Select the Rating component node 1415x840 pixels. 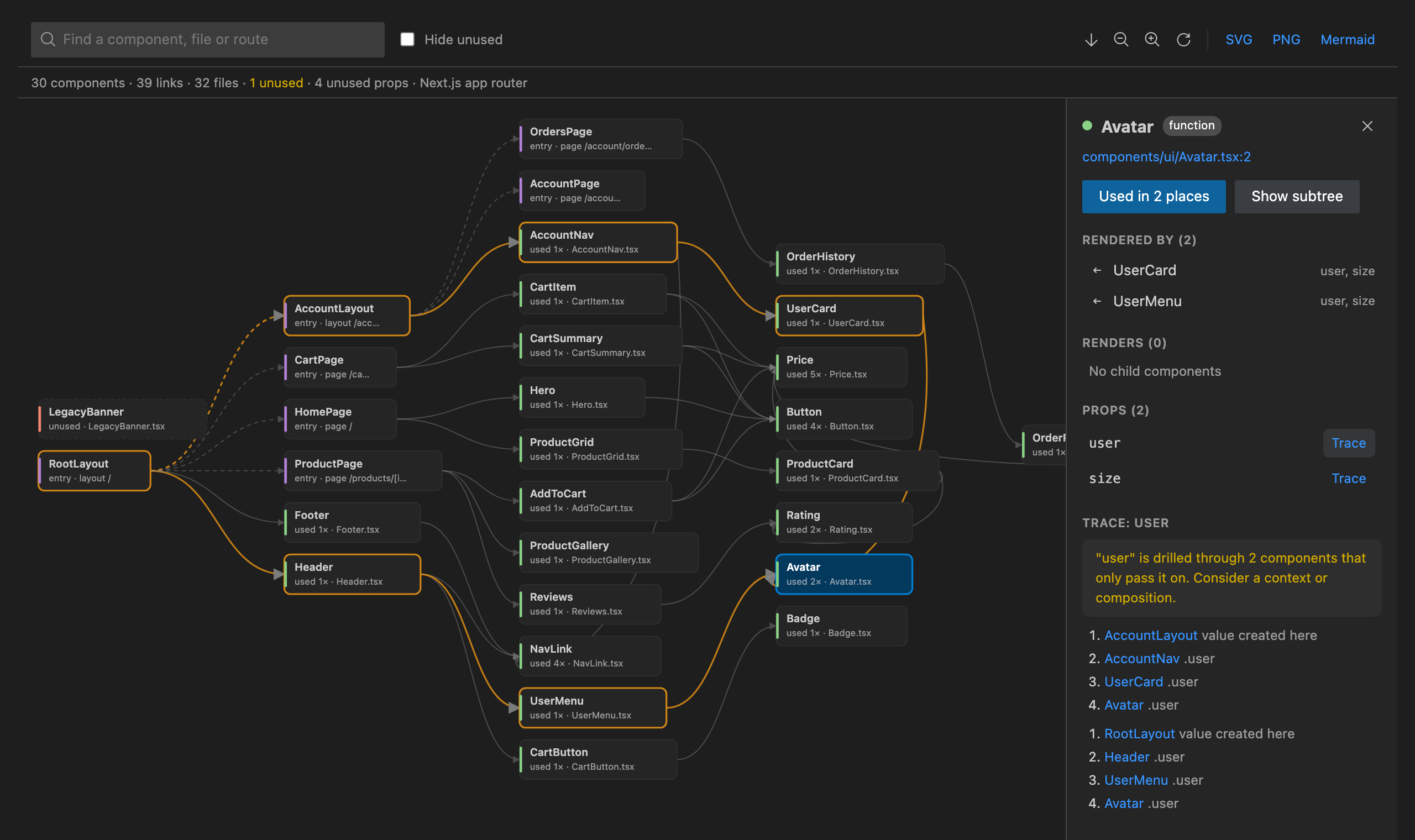pyautogui.click(x=843, y=522)
